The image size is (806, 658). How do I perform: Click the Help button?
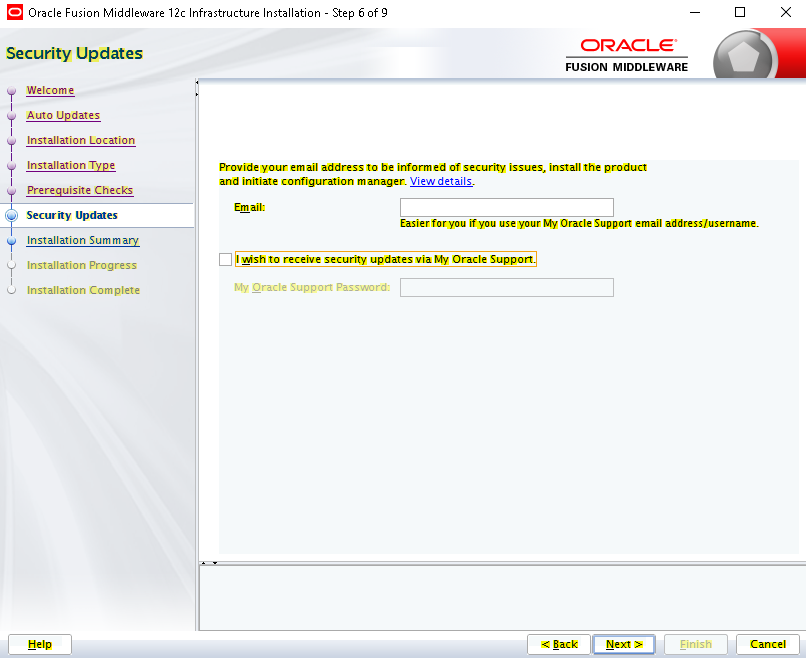pos(40,644)
